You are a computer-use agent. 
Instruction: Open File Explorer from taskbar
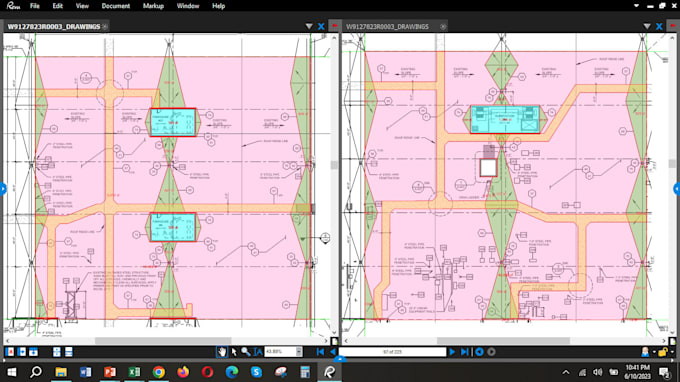tap(61, 372)
